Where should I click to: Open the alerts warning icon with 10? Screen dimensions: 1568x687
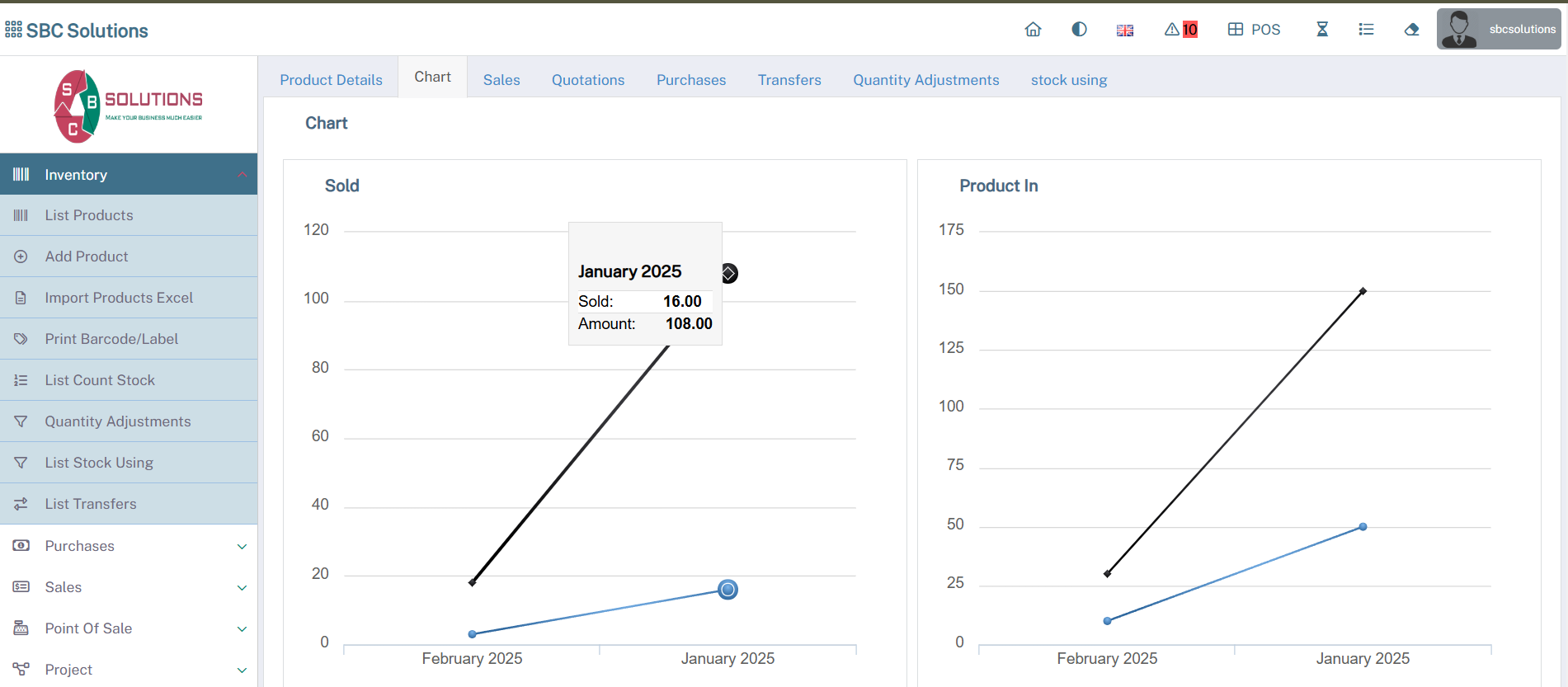point(1180,30)
